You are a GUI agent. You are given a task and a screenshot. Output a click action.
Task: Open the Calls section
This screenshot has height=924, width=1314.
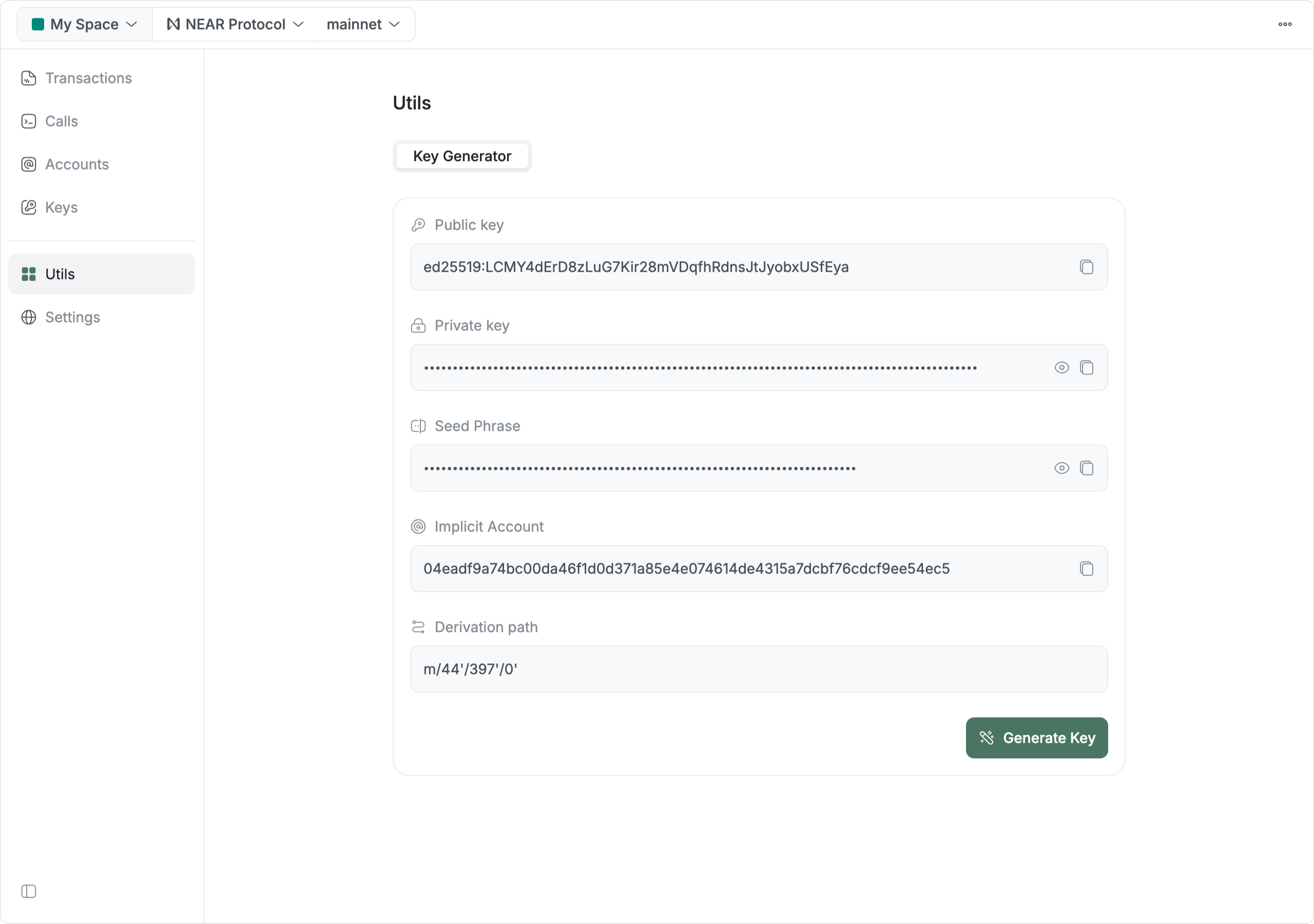click(x=61, y=121)
